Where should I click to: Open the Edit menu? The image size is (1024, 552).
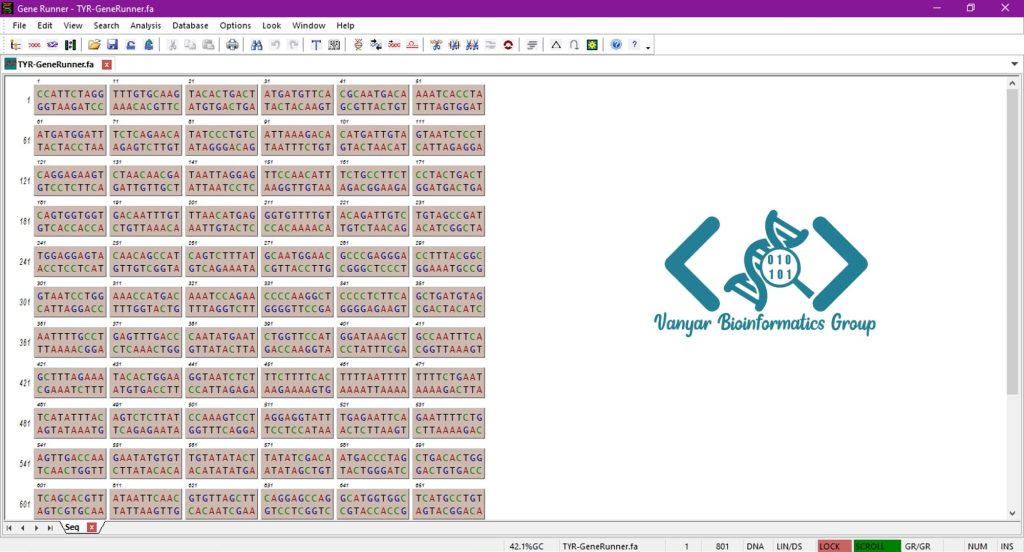click(44, 25)
